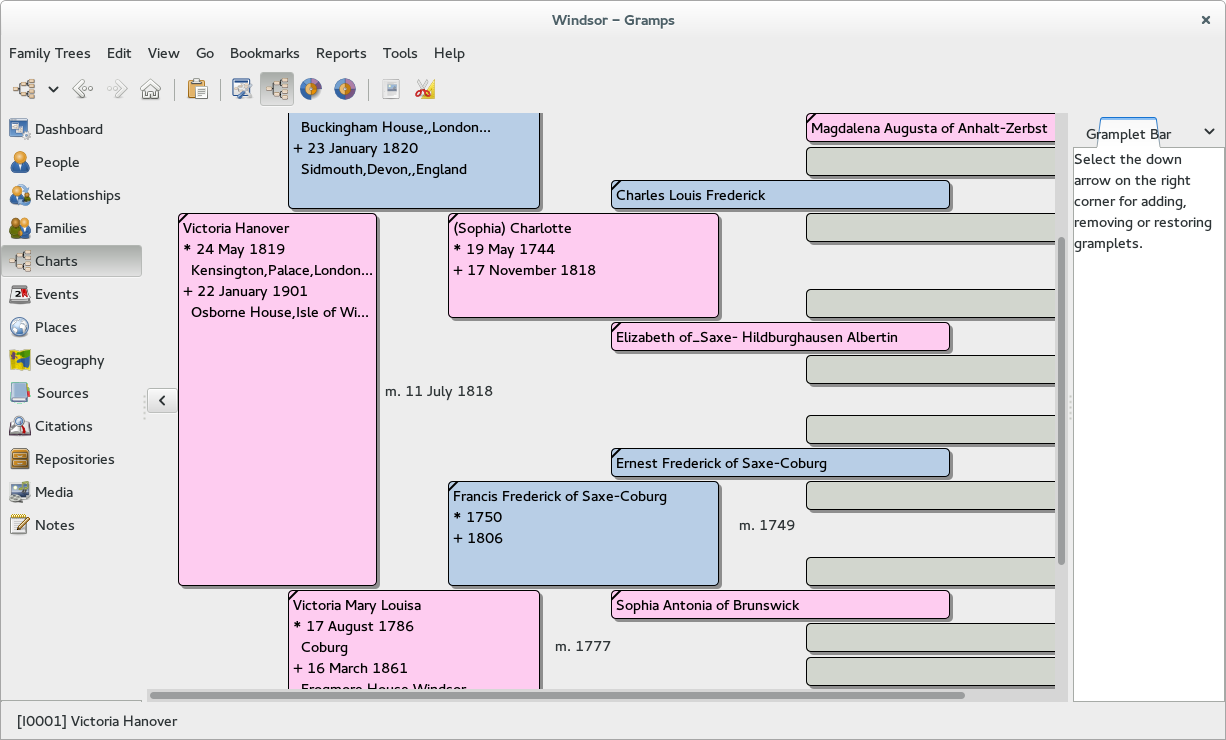
Task: Open the Bookmarks menu
Action: [x=264, y=53]
